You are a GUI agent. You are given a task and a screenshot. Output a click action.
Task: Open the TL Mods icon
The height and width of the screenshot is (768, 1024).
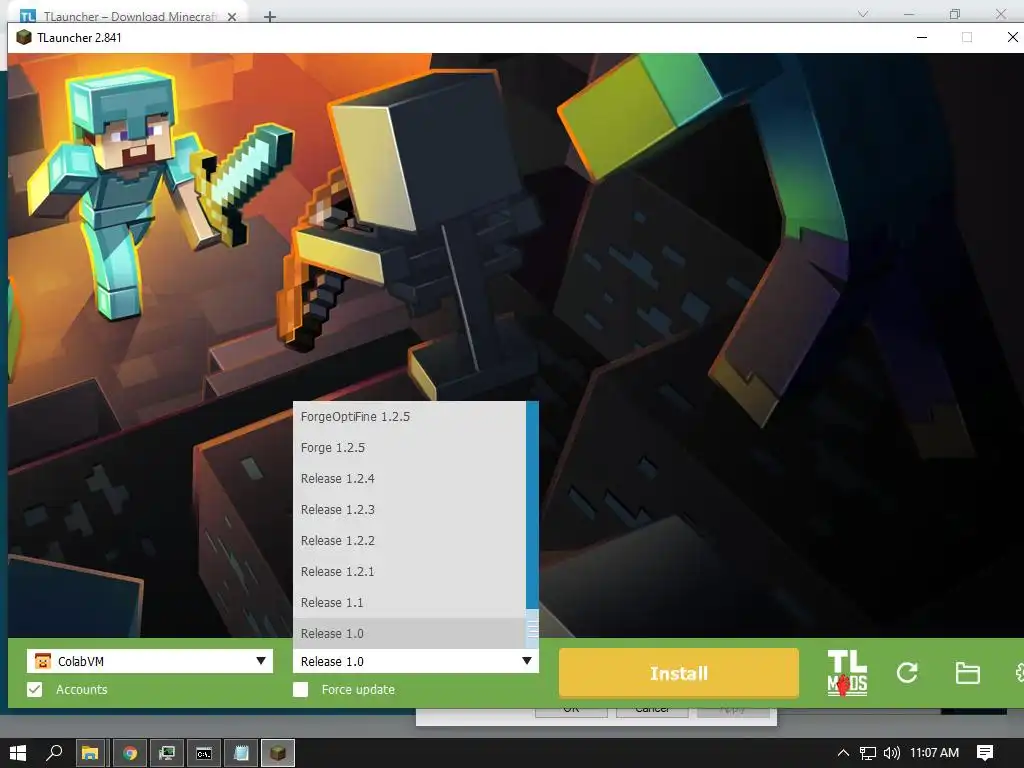tap(847, 673)
